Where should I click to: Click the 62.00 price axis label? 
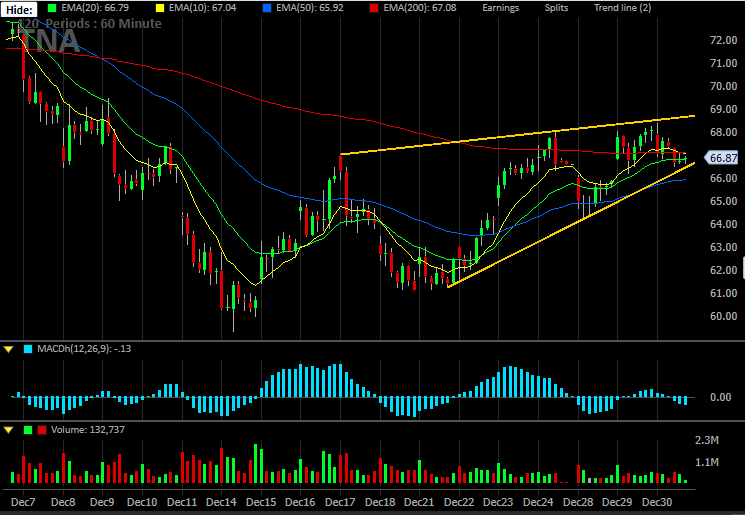tap(724, 270)
